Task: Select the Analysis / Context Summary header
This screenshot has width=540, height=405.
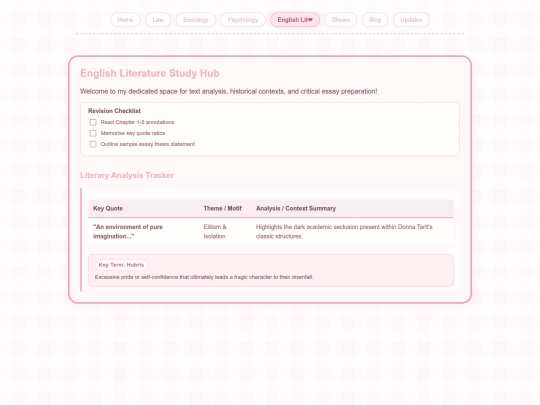Action: point(296,208)
